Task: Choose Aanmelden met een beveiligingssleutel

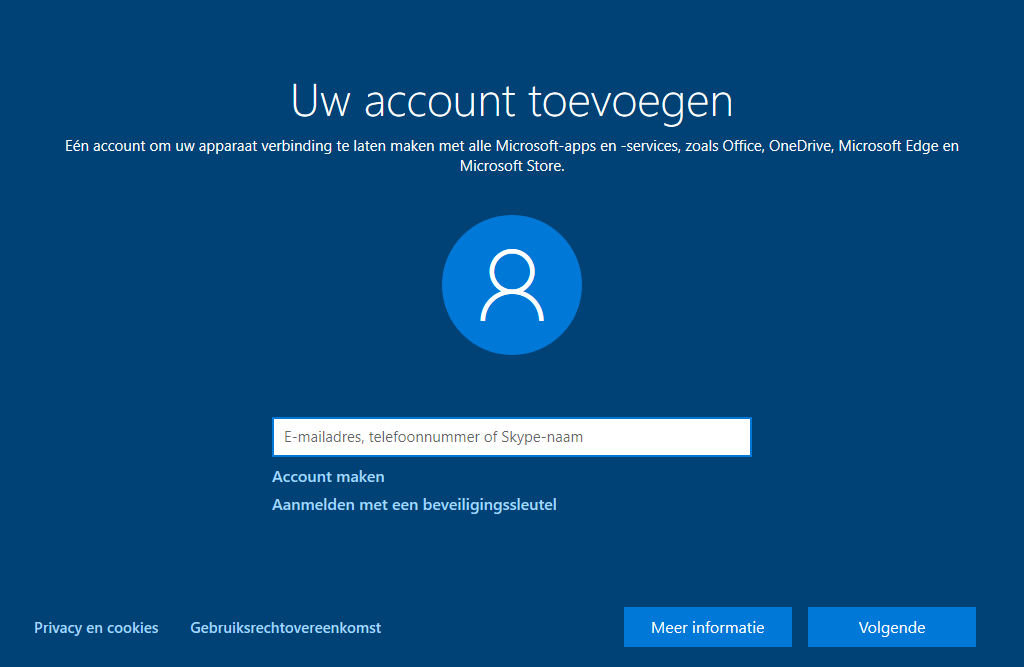Action: pyautogui.click(x=414, y=505)
